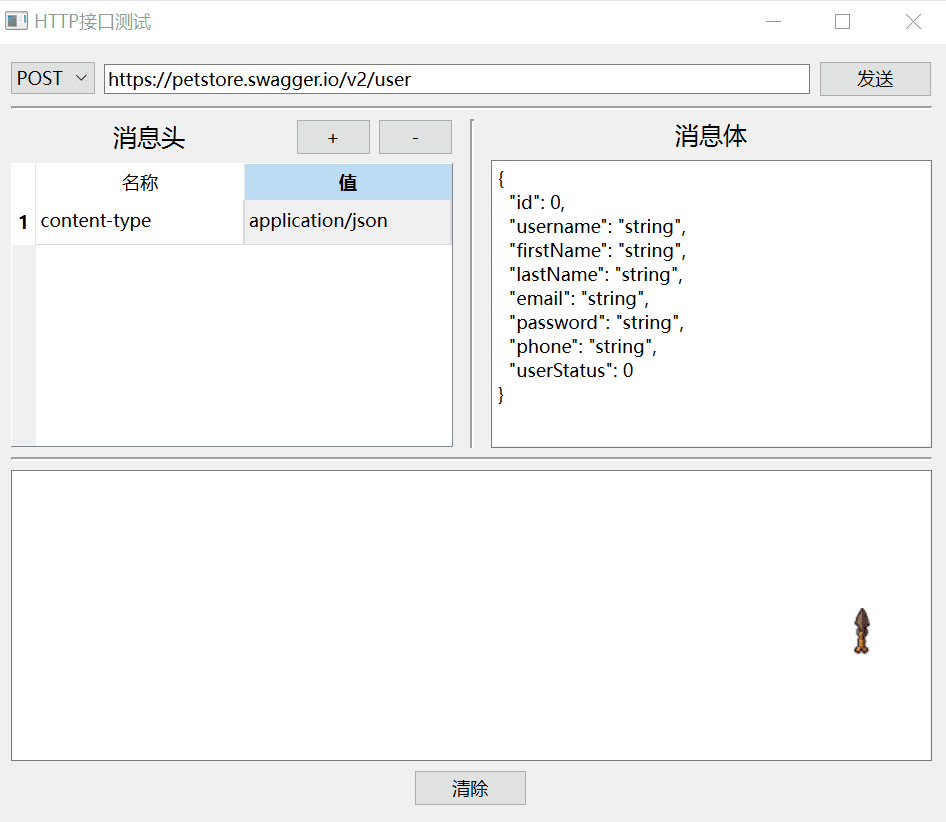Click the 名称 column header
This screenshot has width=946, height=822.
140,182
